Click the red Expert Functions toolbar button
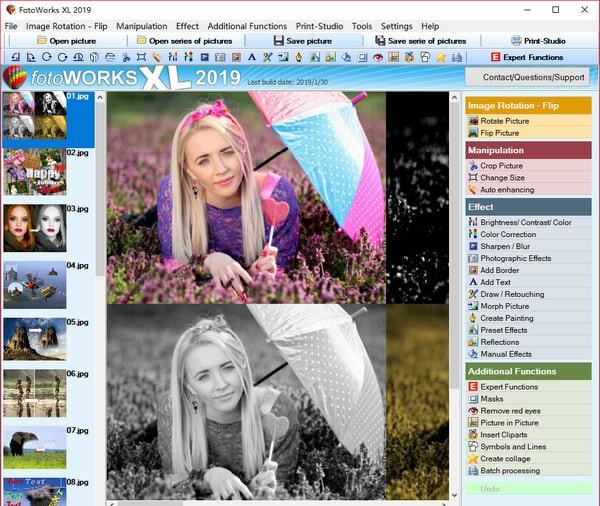Screen dimensions: 600x506 pos(528,57)
